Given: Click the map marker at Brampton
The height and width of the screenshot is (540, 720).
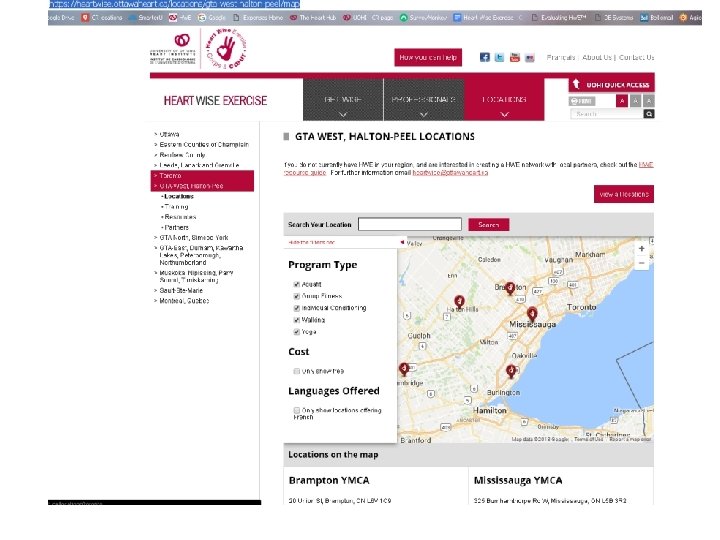Looking at the screenshot, I should point(510,288).
